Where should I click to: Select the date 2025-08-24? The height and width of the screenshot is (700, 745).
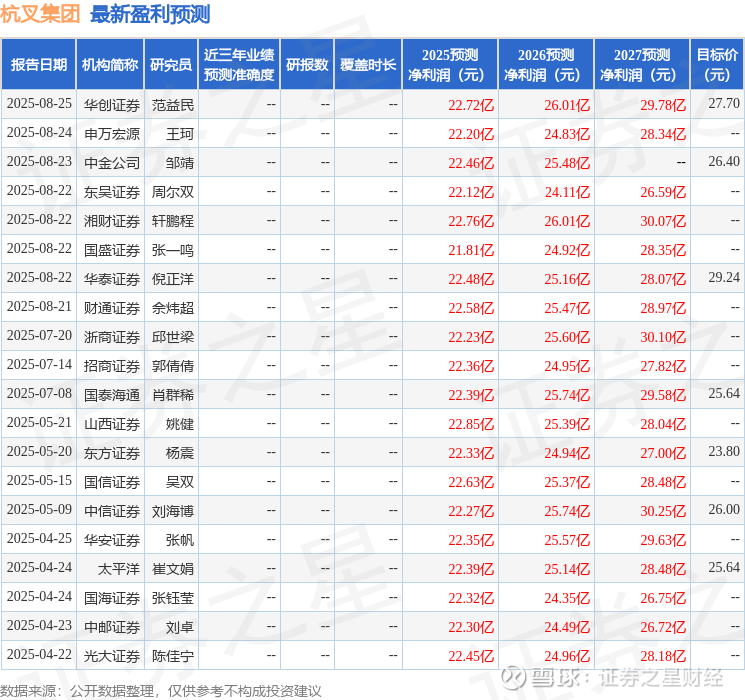pos(39,133)
